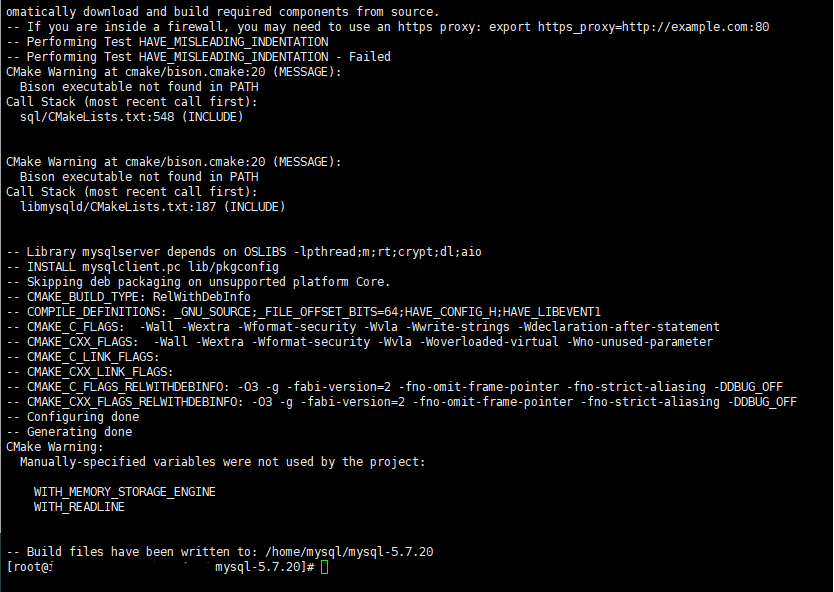Click the first 'Bison executable not found' warning
This screenshot has width=834, height=592.
coord(139,87)
